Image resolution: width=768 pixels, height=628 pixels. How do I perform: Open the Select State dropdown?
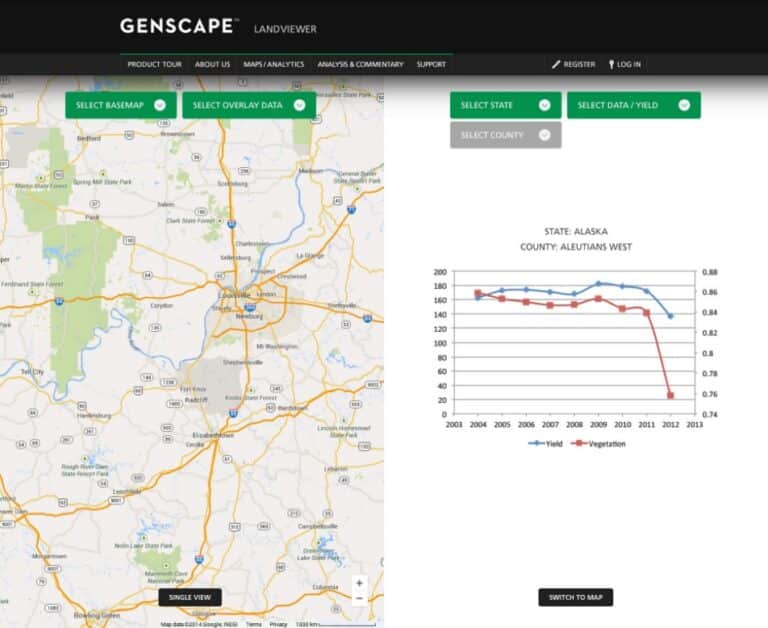coord(505,105)
